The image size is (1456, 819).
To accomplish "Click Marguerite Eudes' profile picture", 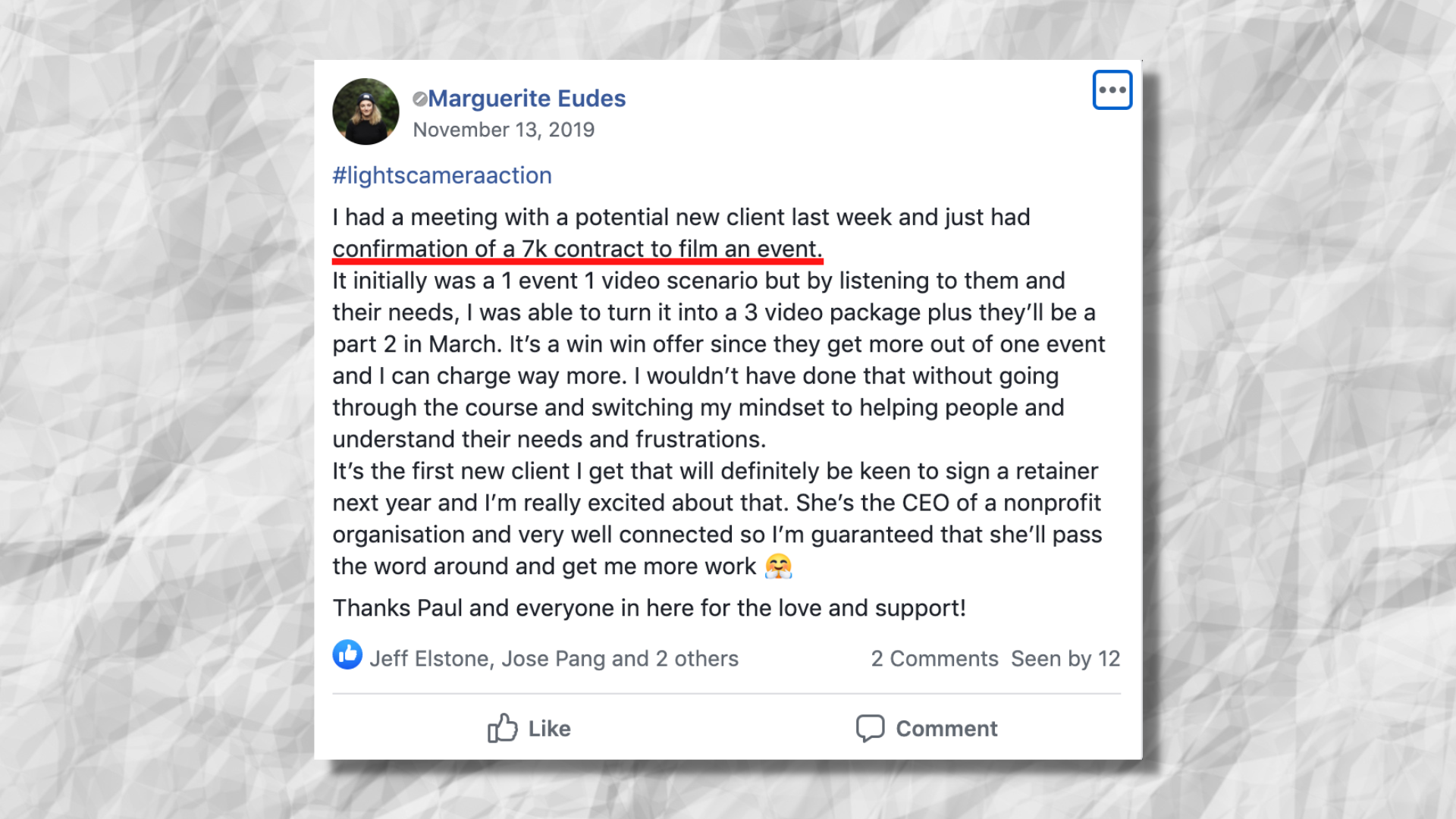I will [366, 111].
